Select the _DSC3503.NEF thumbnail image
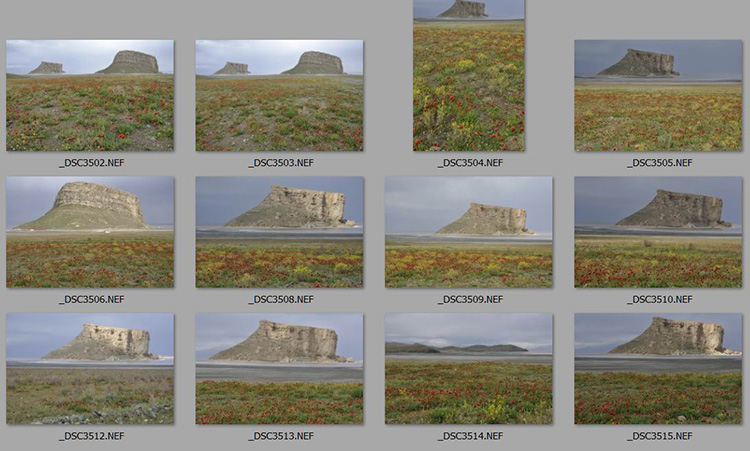This screenshot has height=451, width=750. (x=279, y=96)
